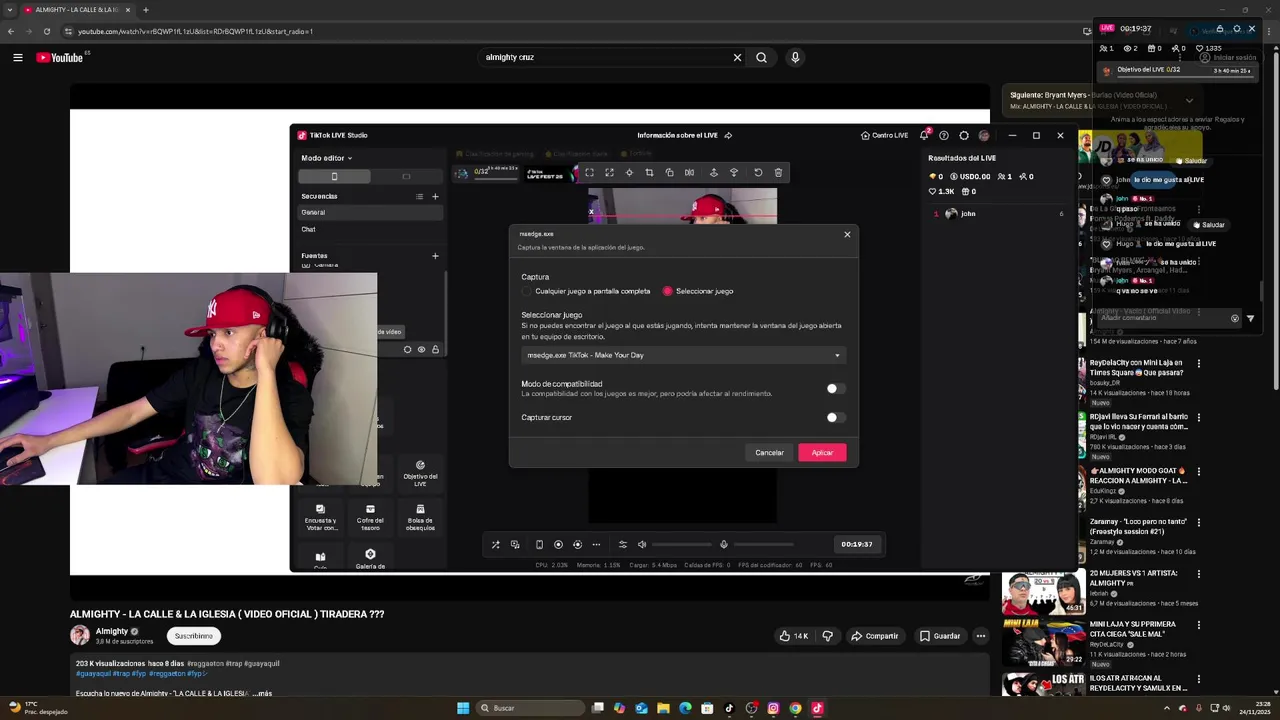Open the three-dots more options in the bottom bar
Image resolution: width=1280 pixels, height=720 pixels.
pos(596,544)
